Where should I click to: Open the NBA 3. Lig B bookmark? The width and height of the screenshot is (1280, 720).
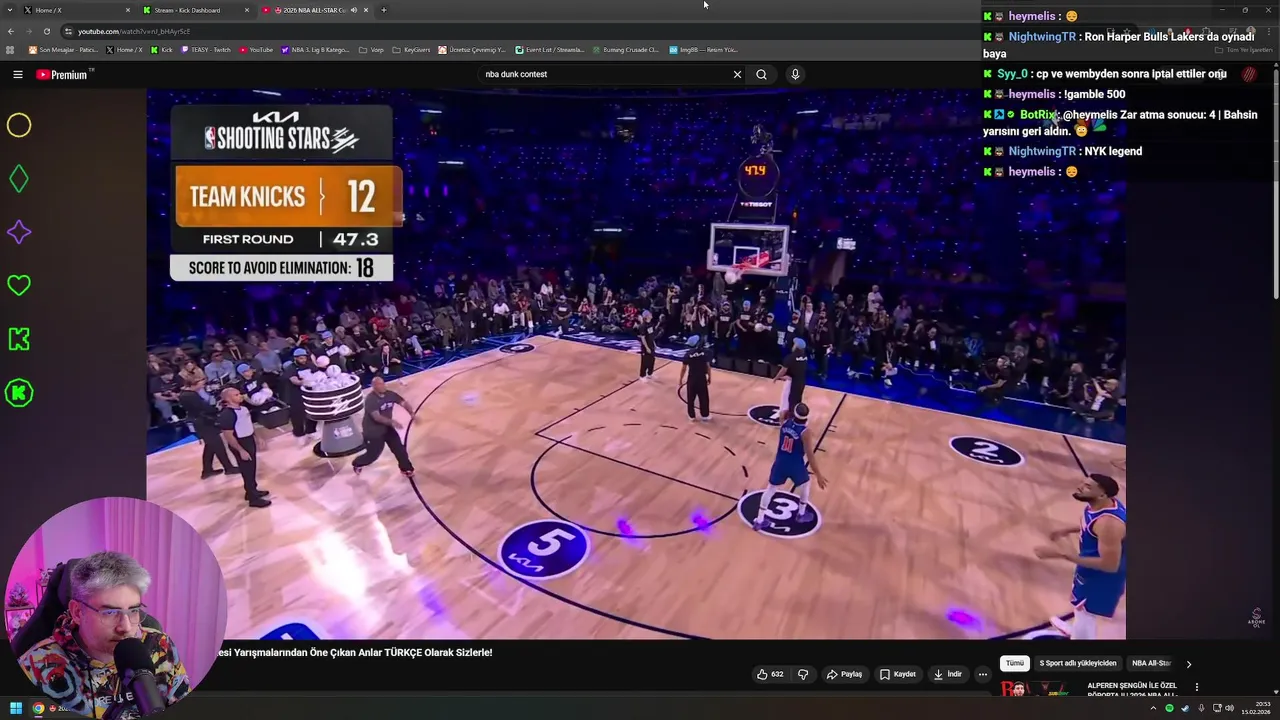click(x=316, y=50)
